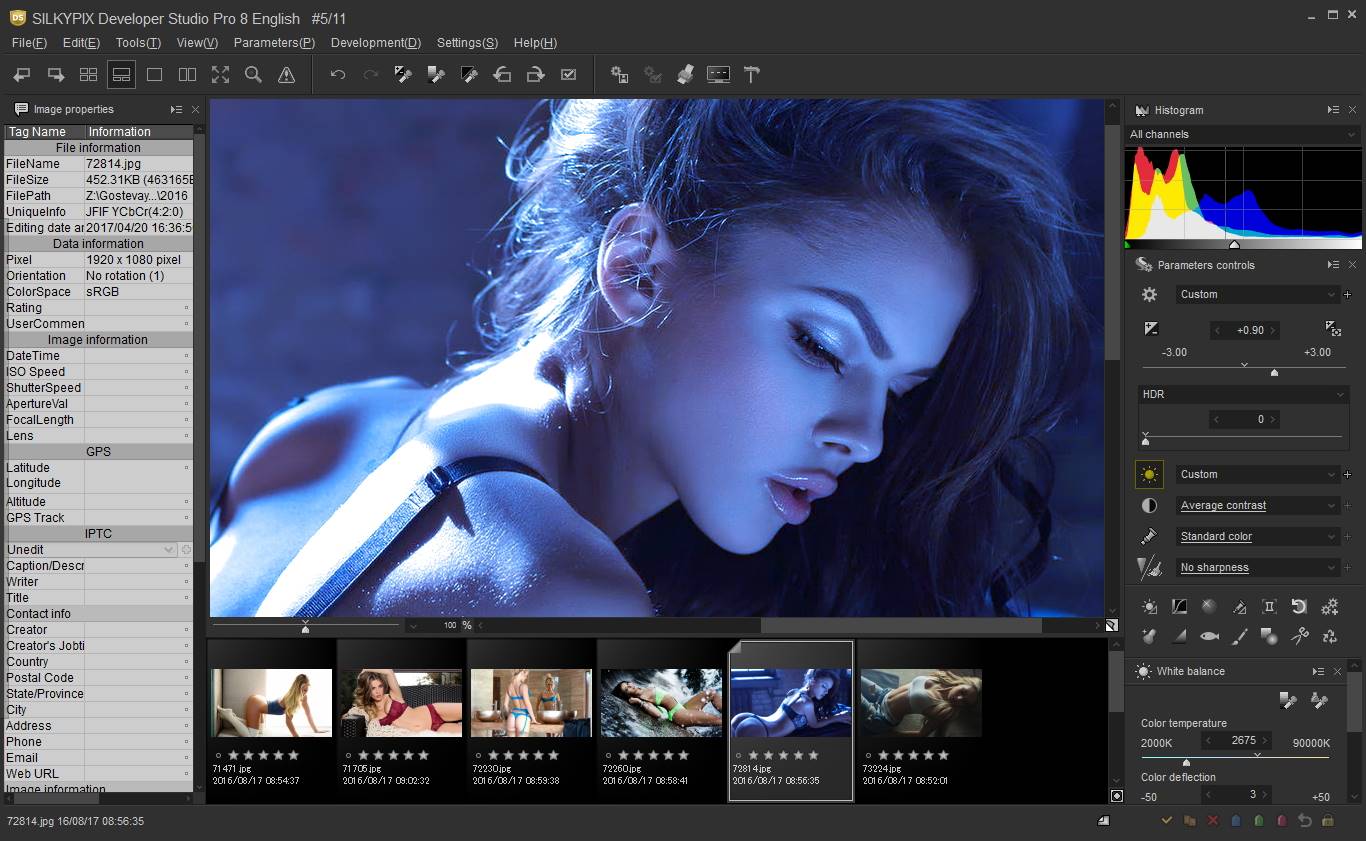
Task: Click the undo arrow in the toolbar
Action: pos(338,75)
